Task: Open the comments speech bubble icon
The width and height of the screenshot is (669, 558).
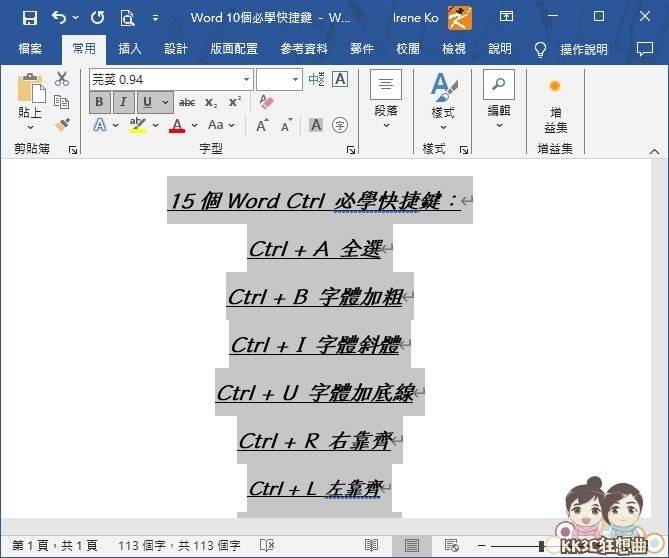Action: [x=645, y=49]
